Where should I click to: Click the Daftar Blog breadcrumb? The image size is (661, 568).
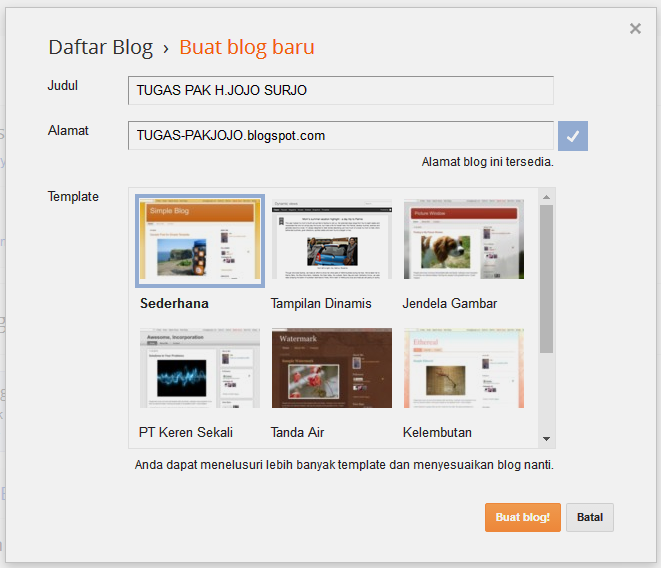(x=100, y=47)
